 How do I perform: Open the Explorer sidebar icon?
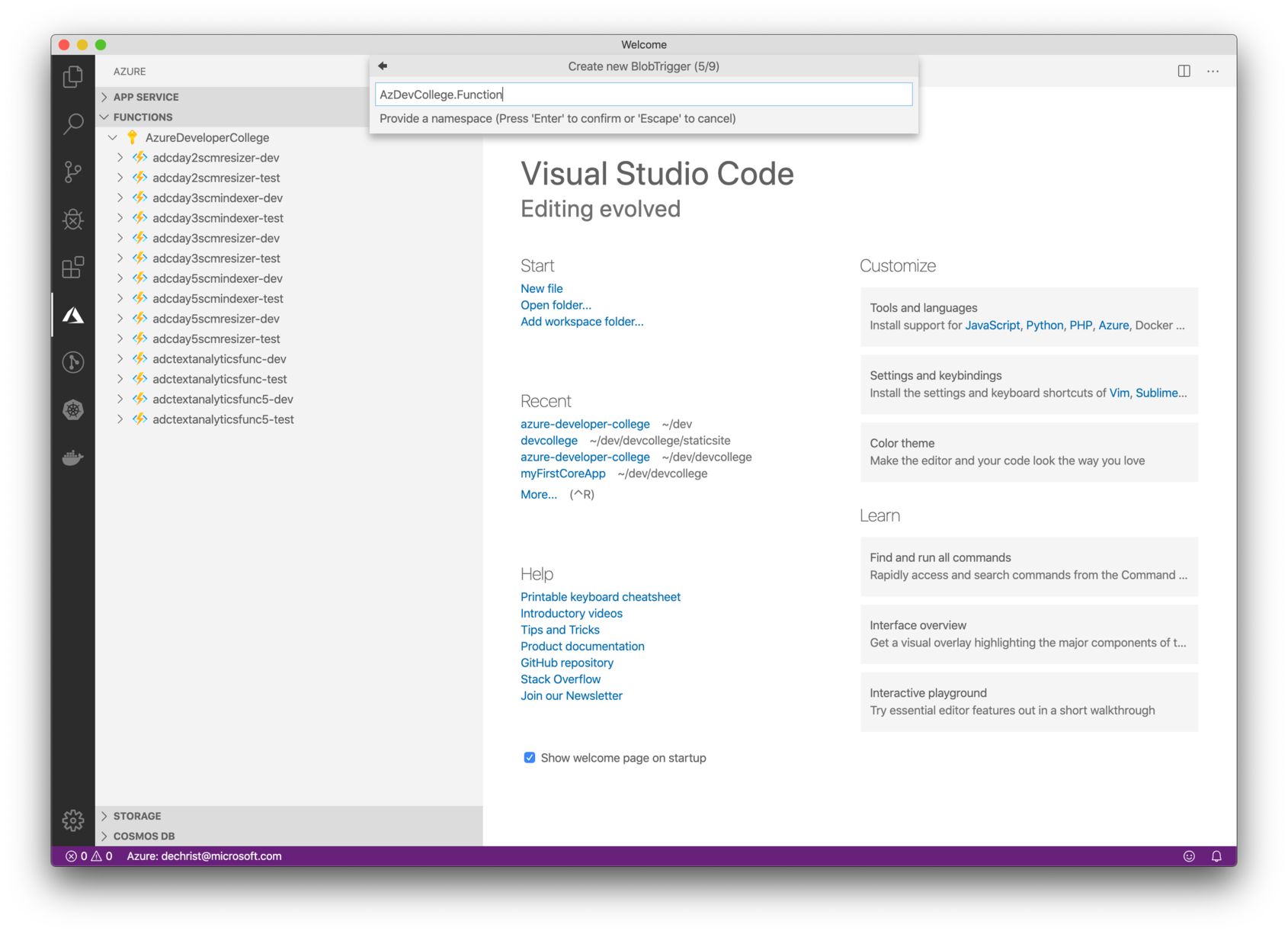click(72, 76)
